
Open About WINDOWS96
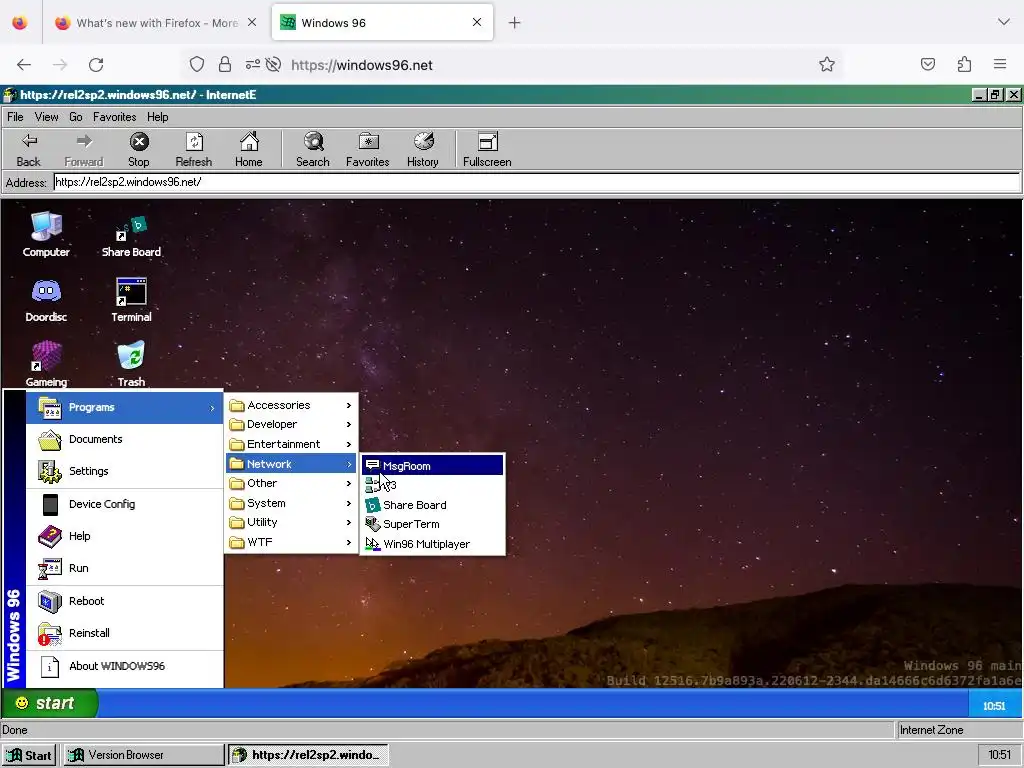[125, 666]
